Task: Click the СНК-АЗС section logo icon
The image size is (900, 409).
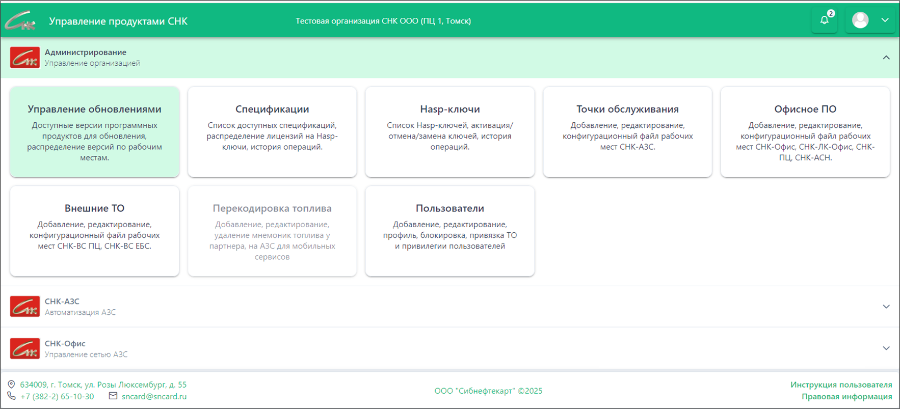Action: click(x=24, y=306)
